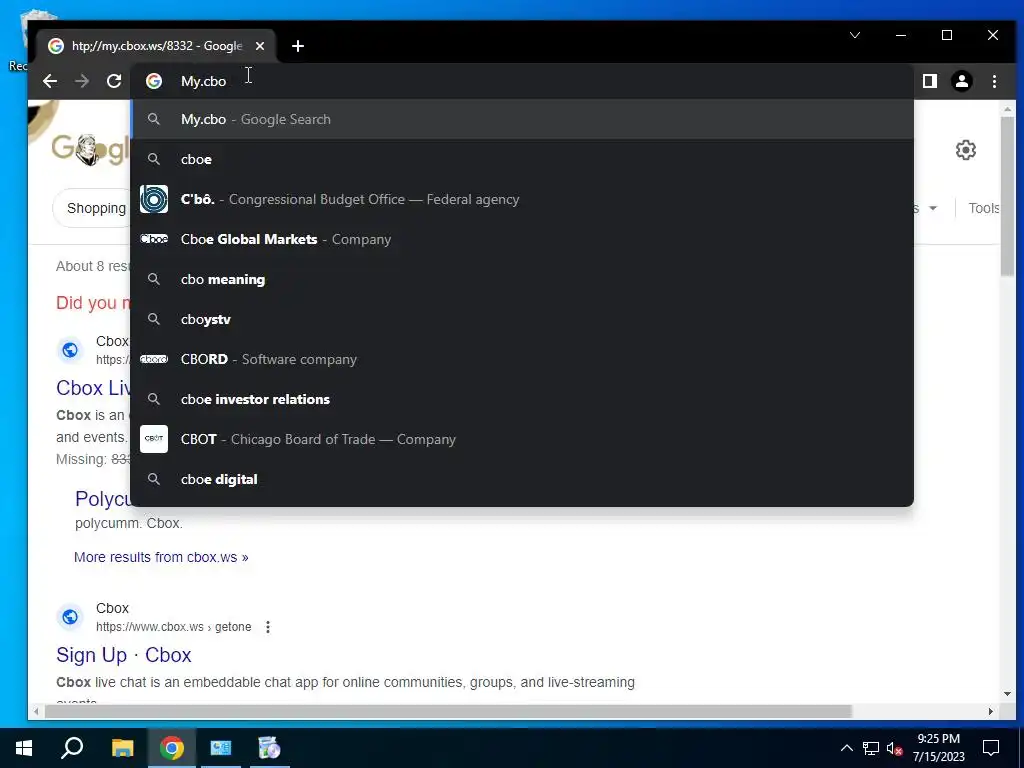Open Windows taskbar search
The height and width of the screenshot is (768, 1024).
tap(72, 748)
